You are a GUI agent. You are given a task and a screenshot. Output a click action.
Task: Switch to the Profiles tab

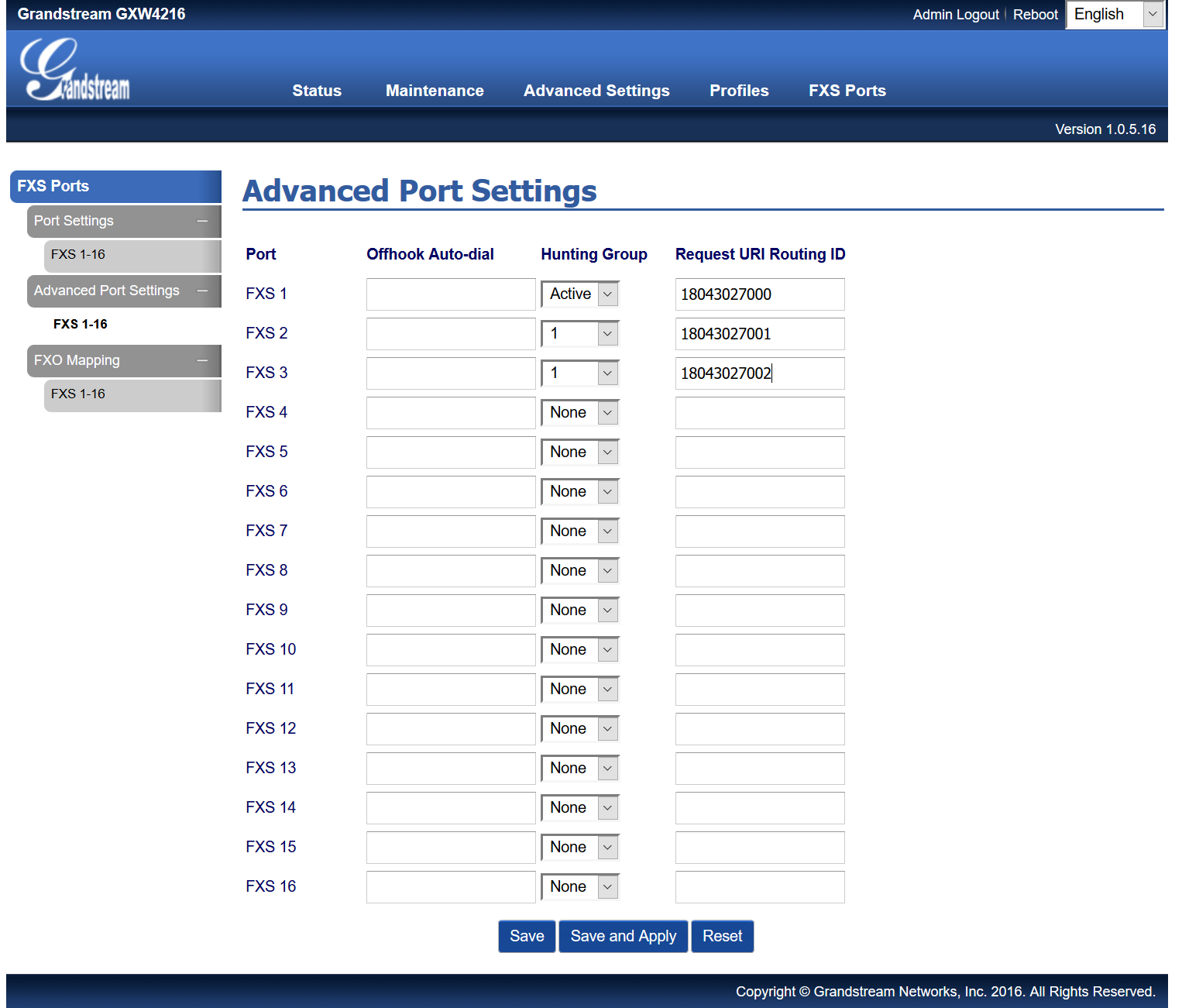739,91
